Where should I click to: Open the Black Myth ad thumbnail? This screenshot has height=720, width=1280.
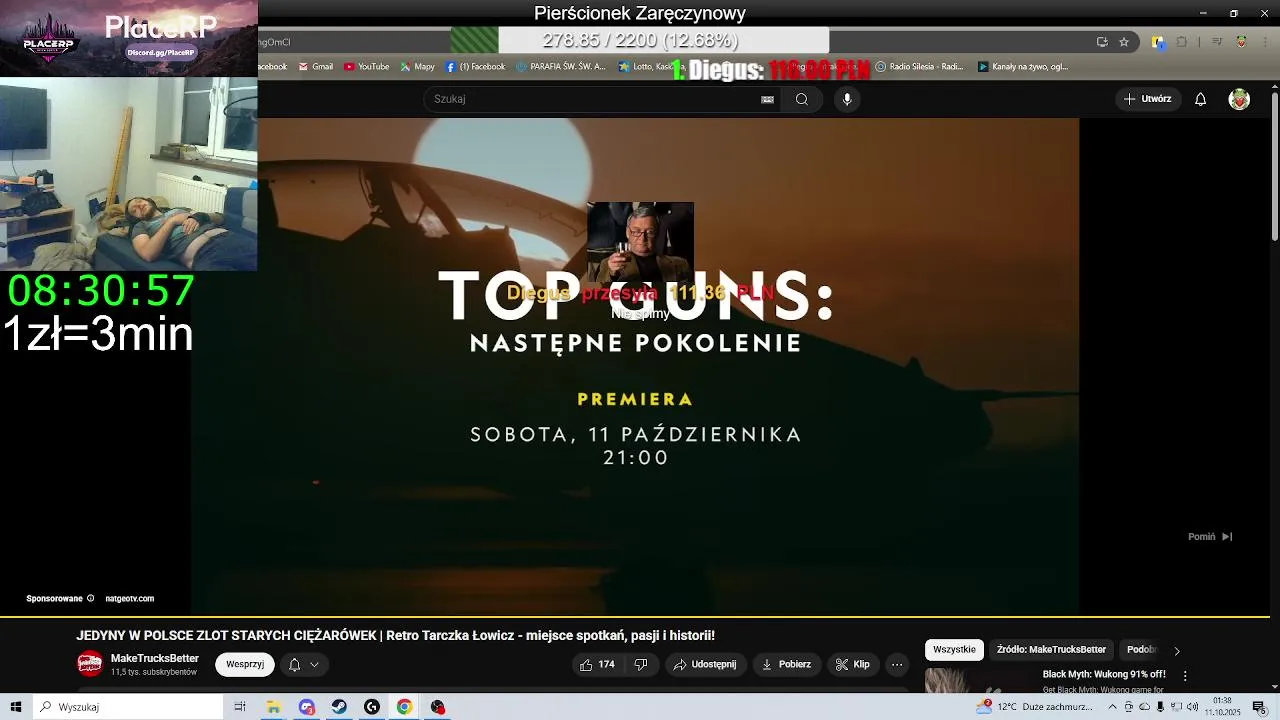click(977, 680)
